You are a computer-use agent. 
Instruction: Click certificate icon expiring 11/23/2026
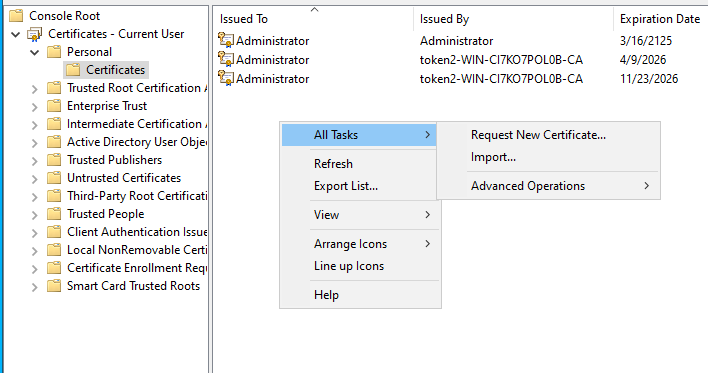click(x=226, y=78)
